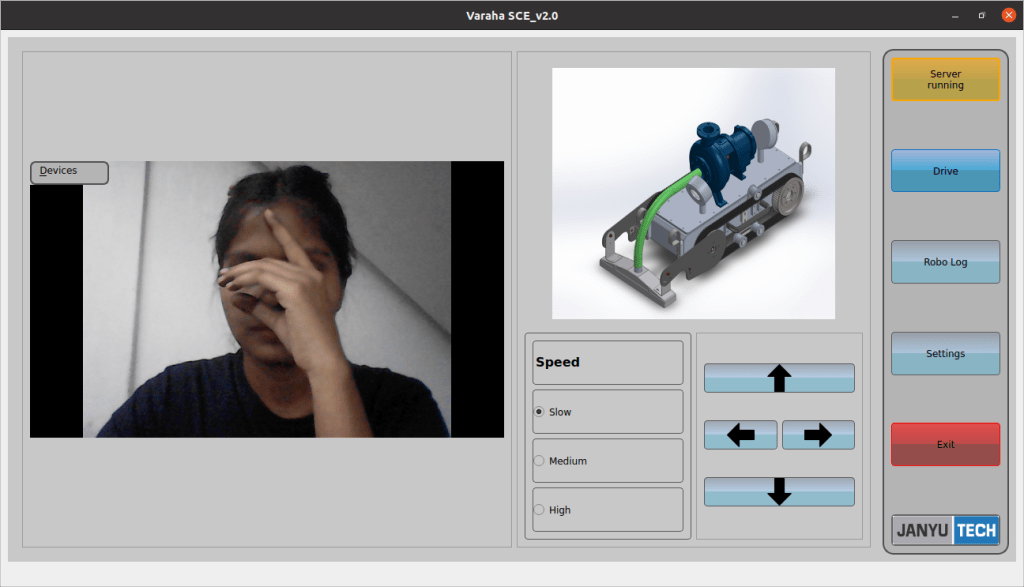
Task: Close the window with orange X
Action: (x=1007, y=15)
